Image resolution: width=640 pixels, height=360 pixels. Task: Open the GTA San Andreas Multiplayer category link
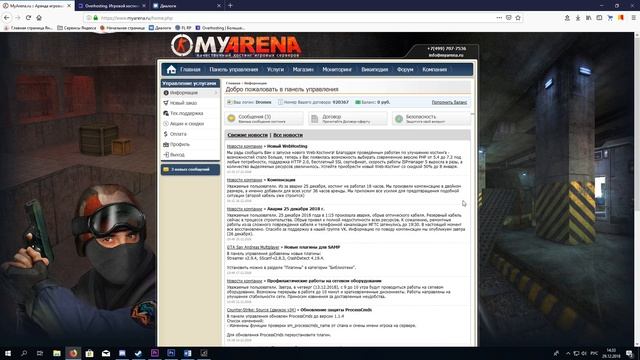click(253, 247)
